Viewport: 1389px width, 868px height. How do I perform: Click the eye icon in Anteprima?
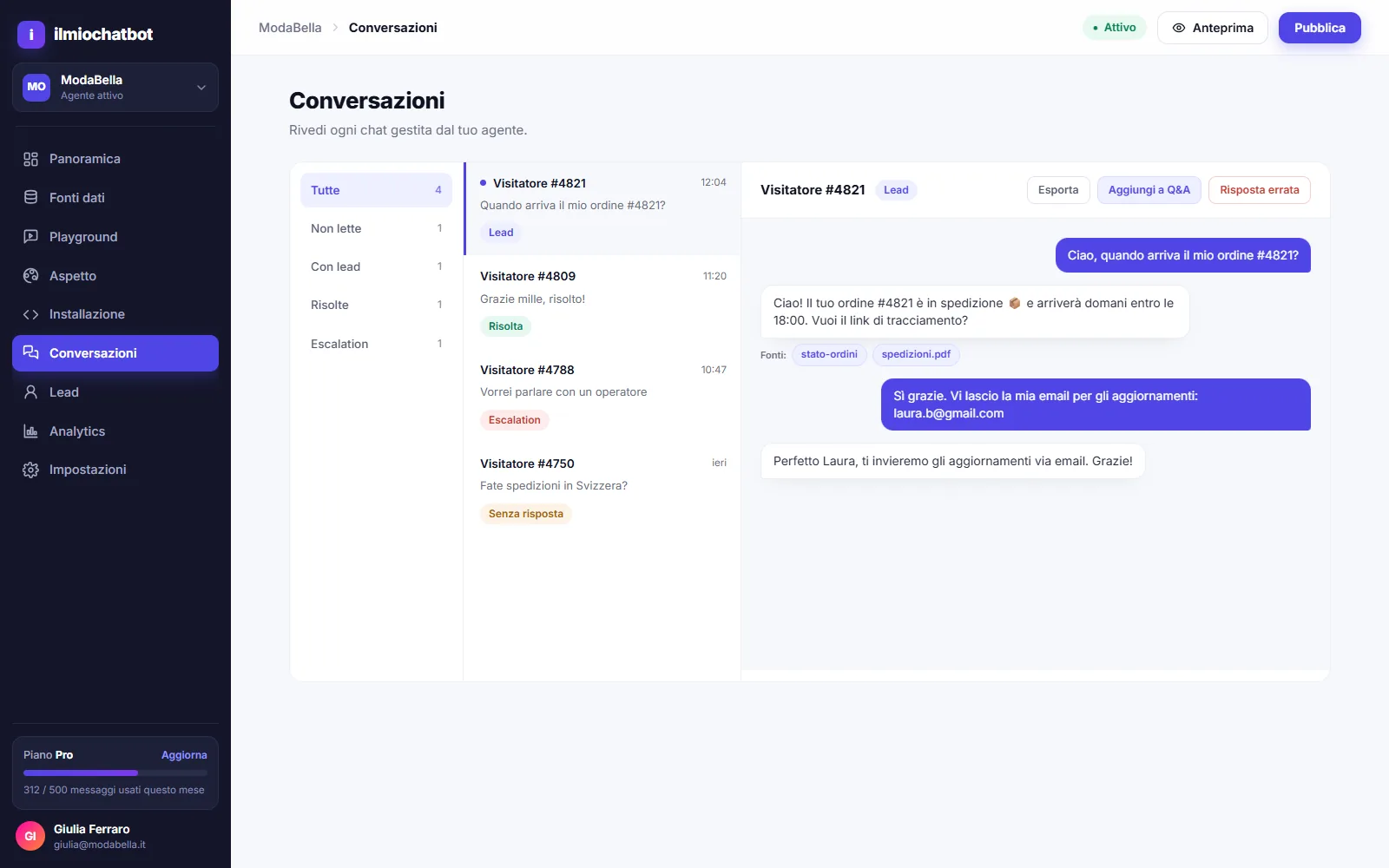click(1179, 28)
